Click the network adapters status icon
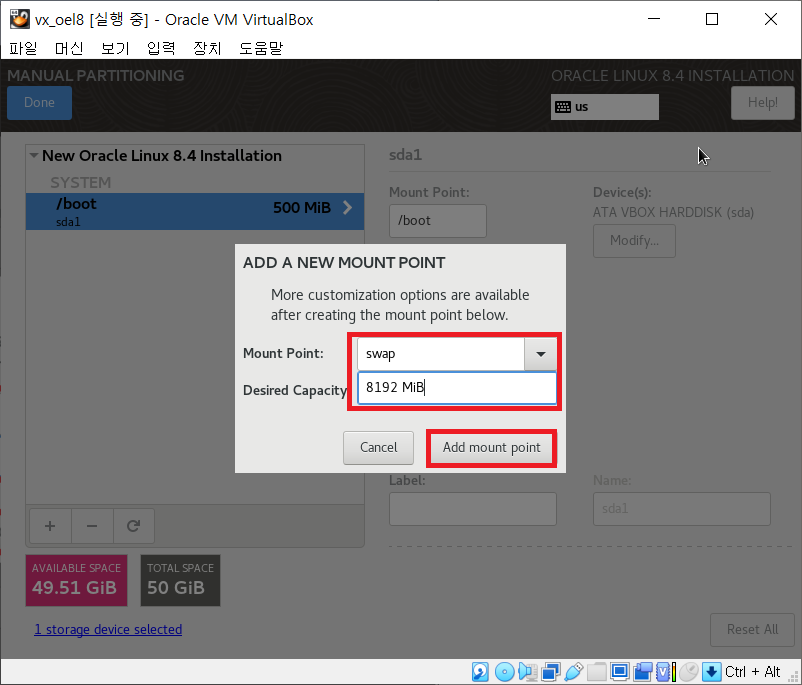Viewport: 802px width, 685px height. 551,671
